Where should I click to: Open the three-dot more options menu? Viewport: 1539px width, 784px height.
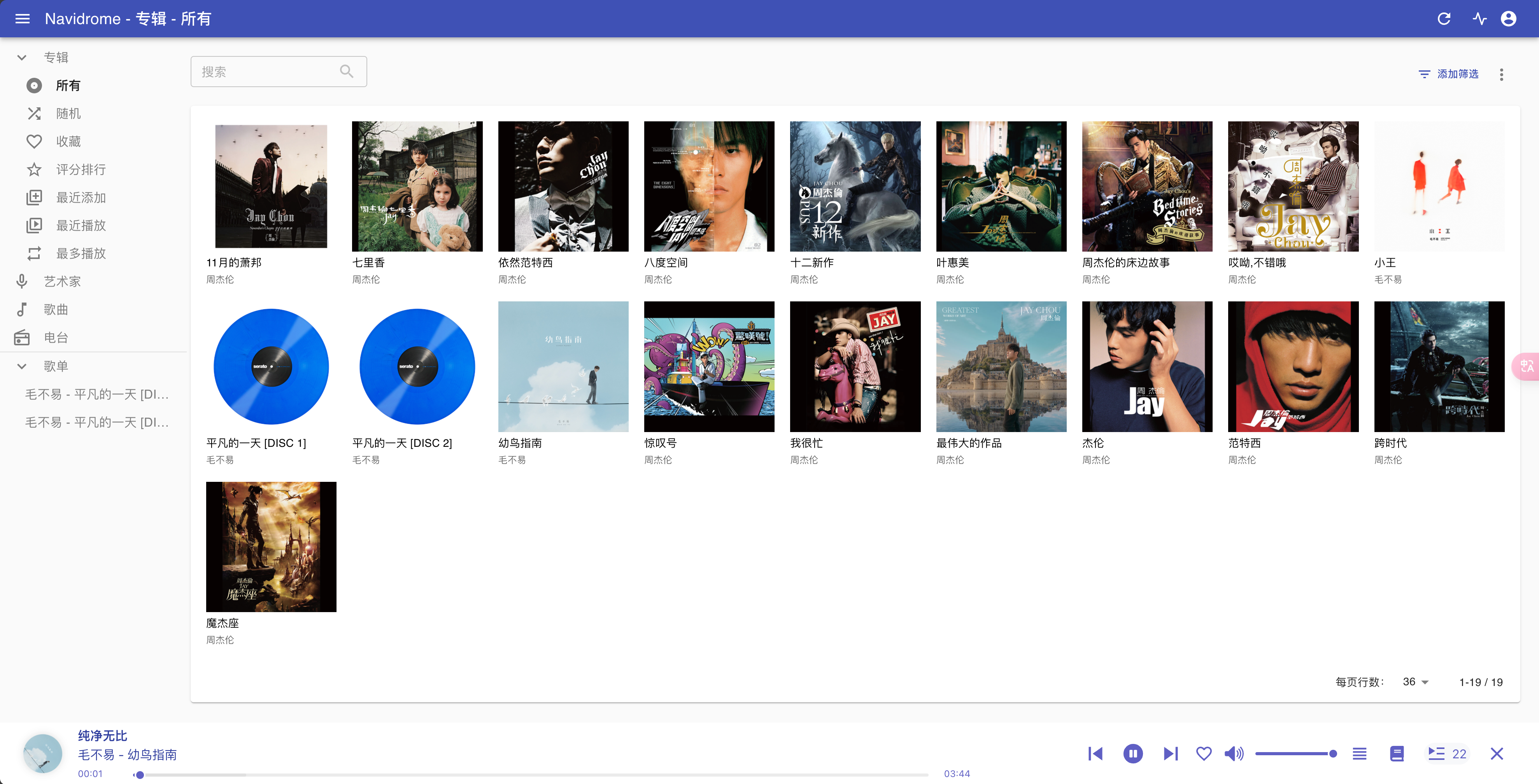click(x=1501, y=74)
